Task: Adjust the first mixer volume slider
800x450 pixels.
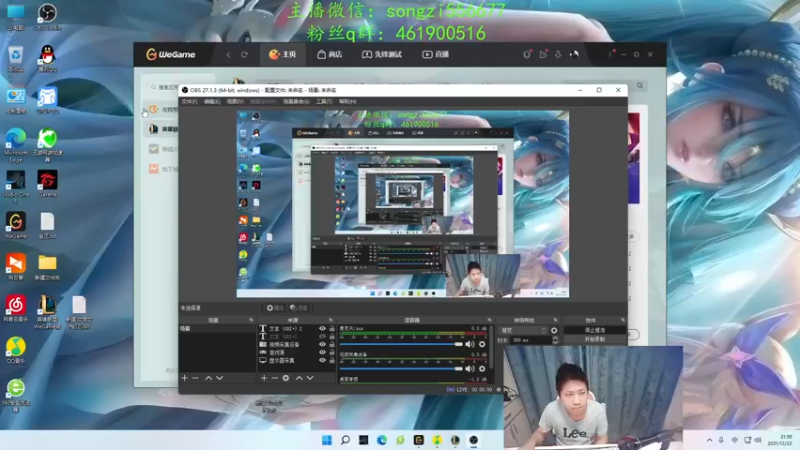Action: tap(401, 344)
